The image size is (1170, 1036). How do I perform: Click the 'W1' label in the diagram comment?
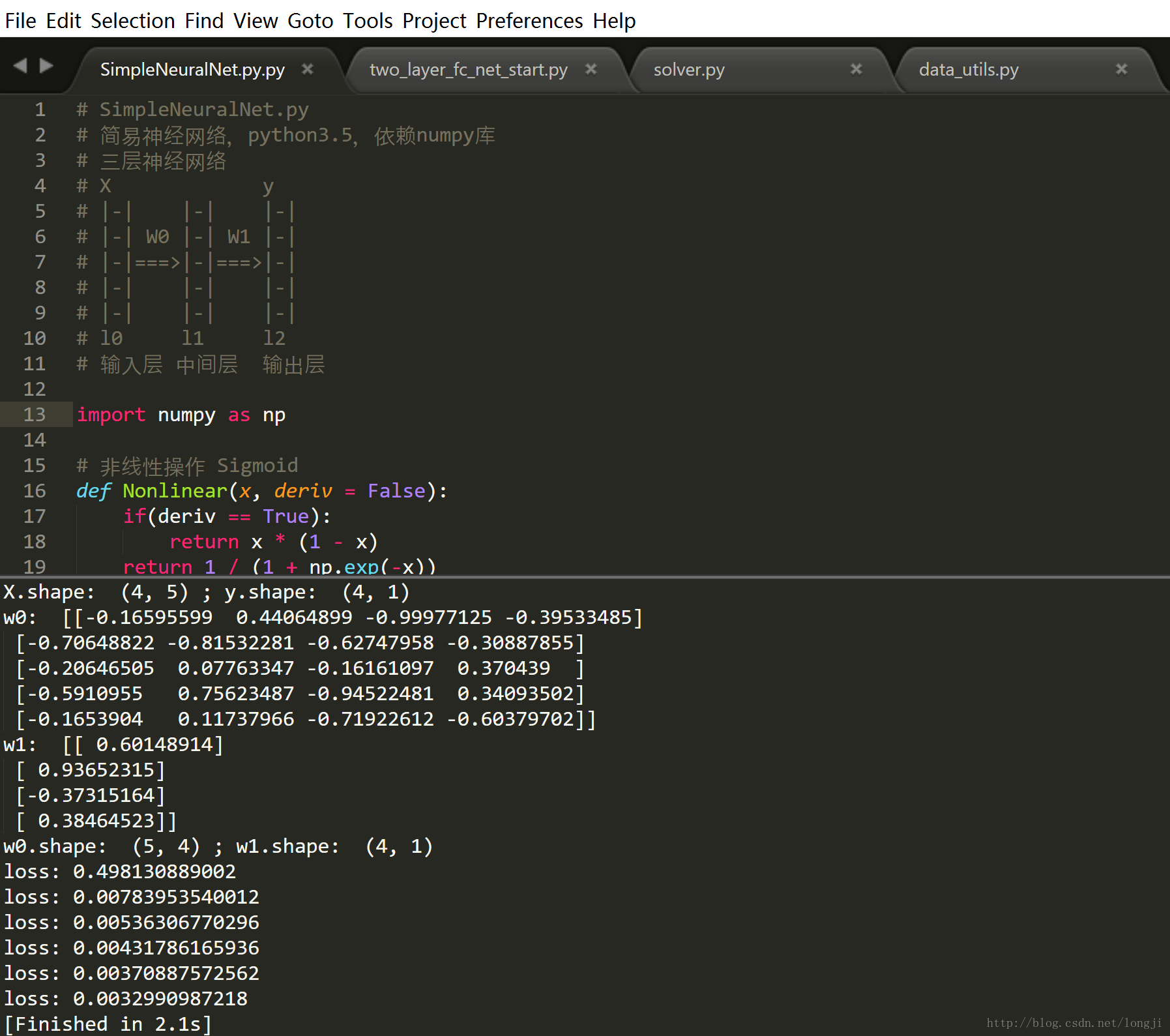point(239,237)
